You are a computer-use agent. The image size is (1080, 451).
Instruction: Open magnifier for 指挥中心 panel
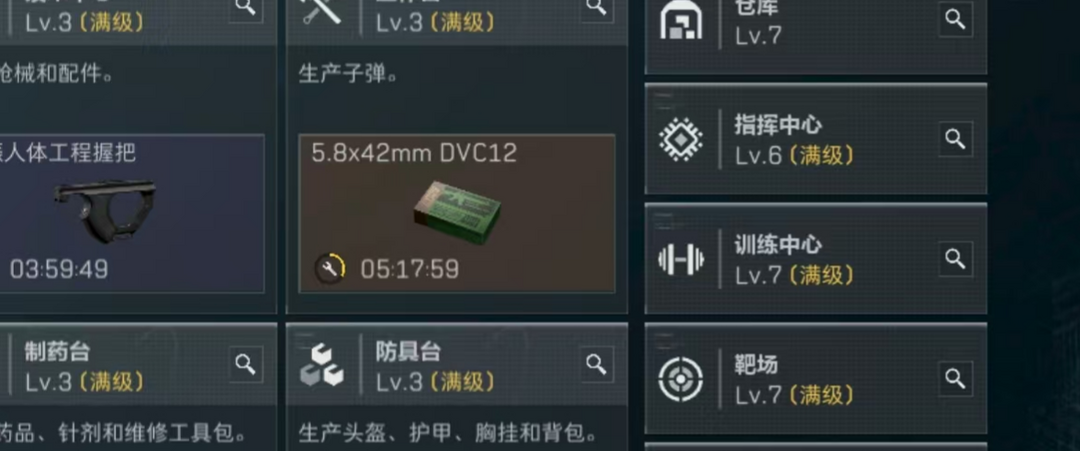click(x=955, y=139)
